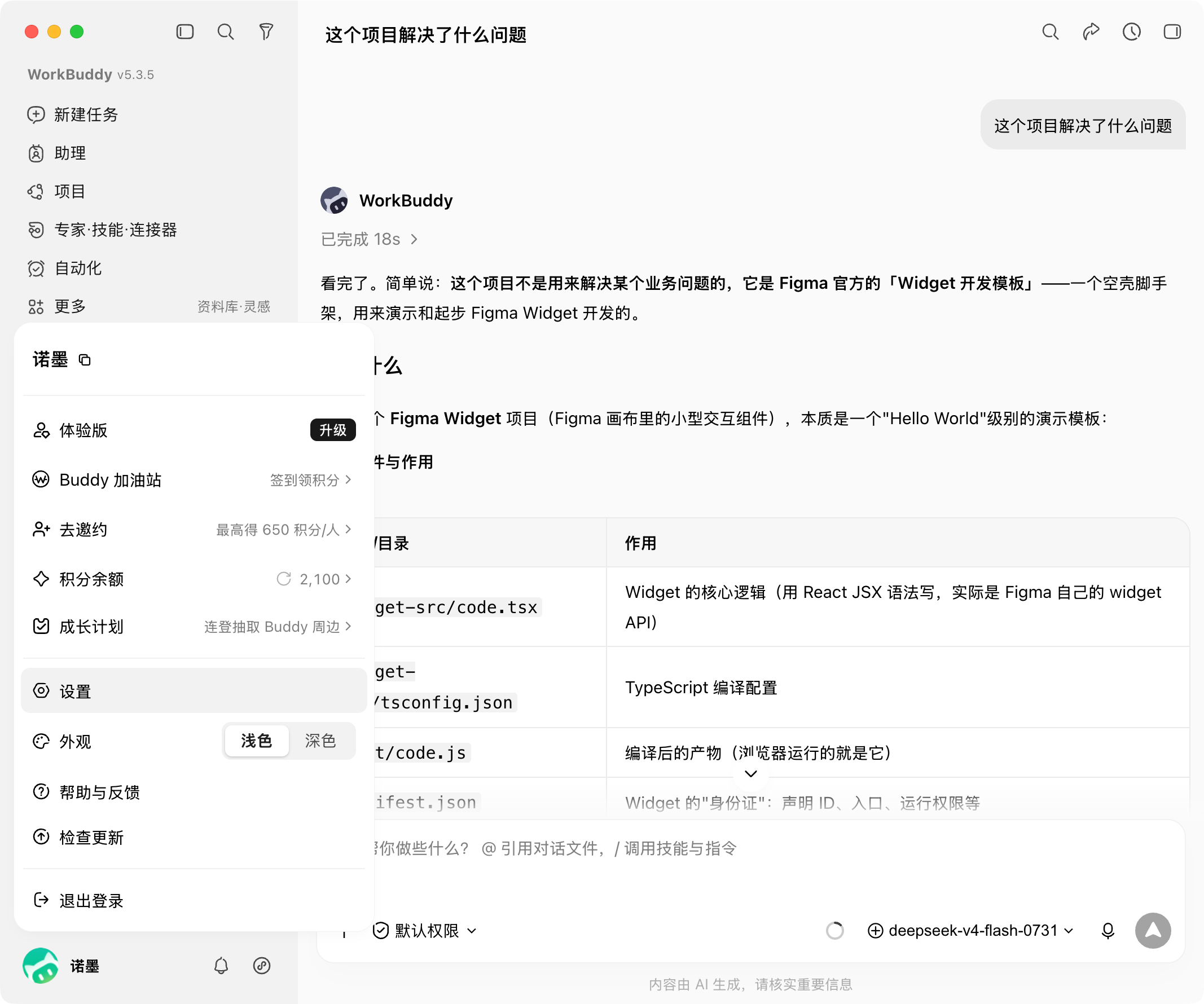This screenshot has height=1004, width=1204.
Task: Click the send arrow button
Action: point(1153,931)
